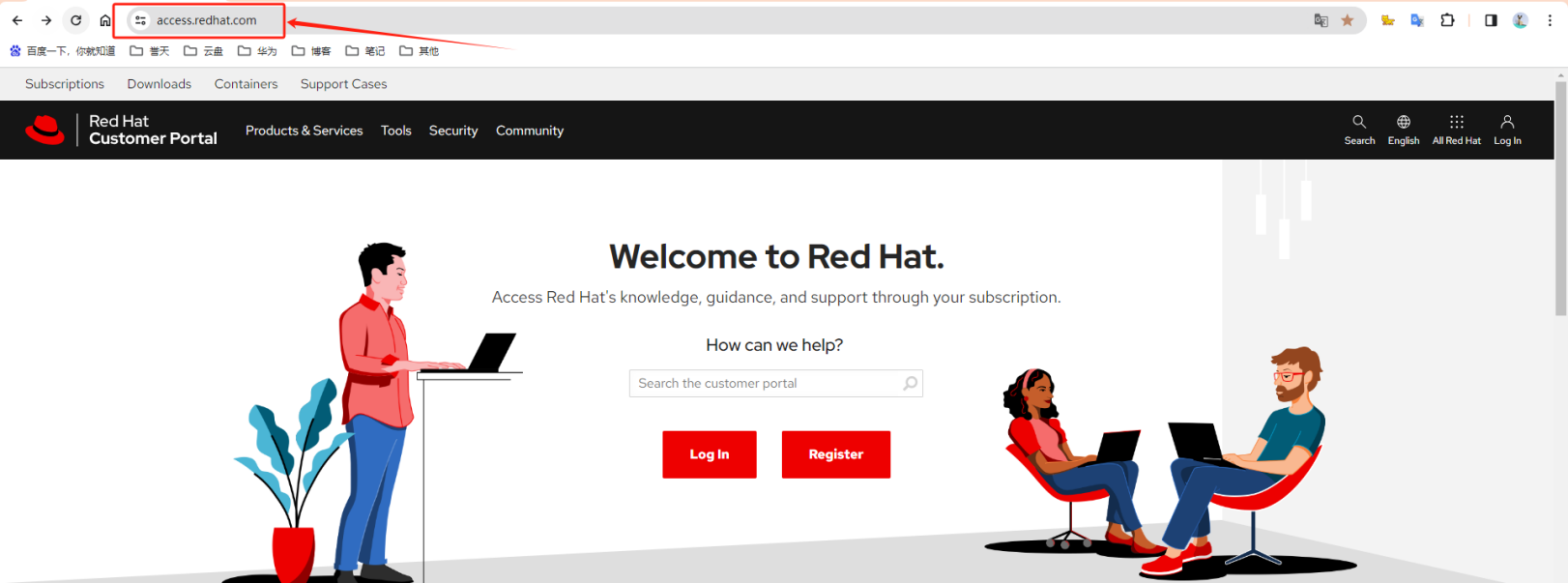This screenshot has height=583, width=1568.
Task: Open the browser profile avatar
Action: (x=1520, y=20)
